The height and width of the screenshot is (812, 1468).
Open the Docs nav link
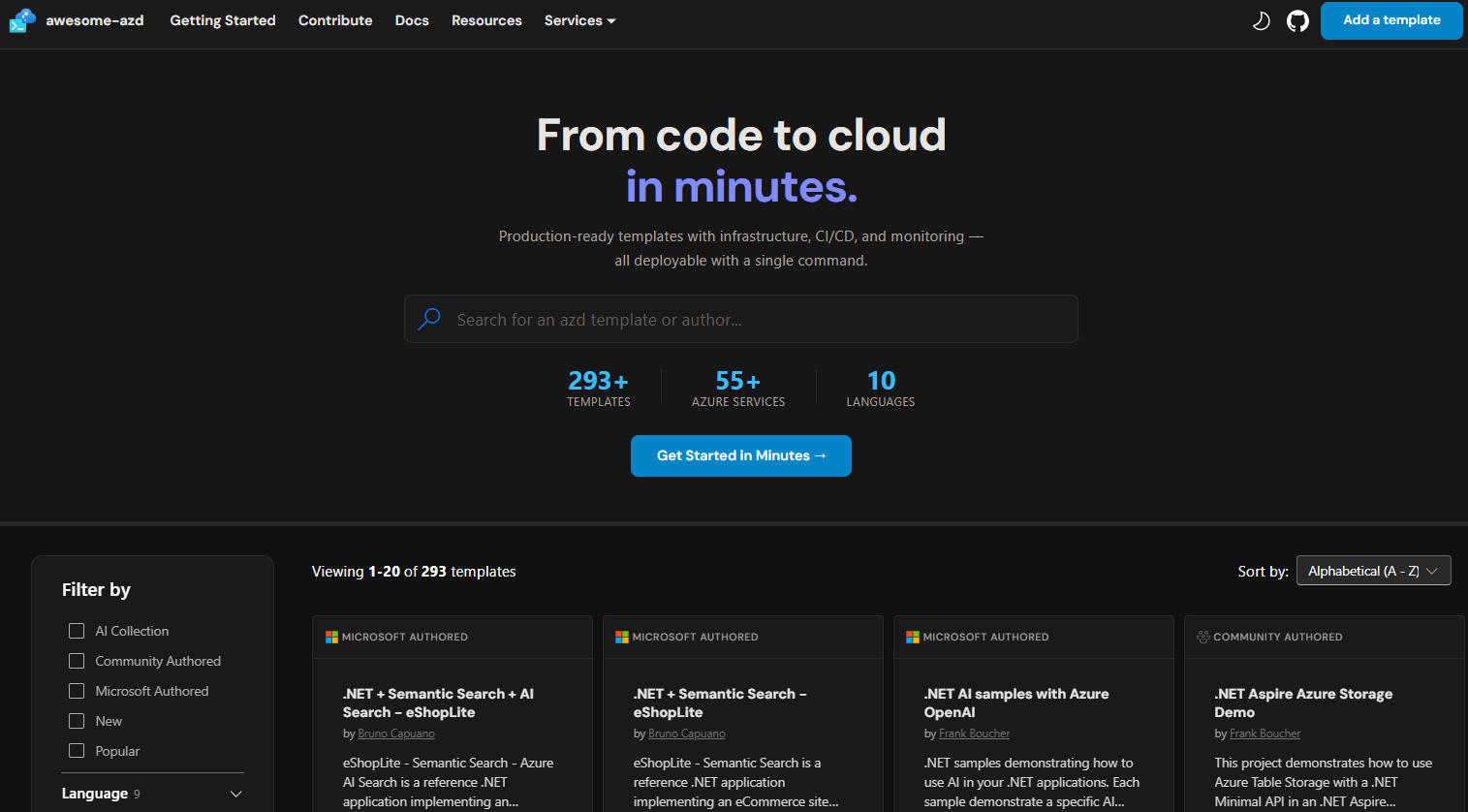(x=412, y=20)
